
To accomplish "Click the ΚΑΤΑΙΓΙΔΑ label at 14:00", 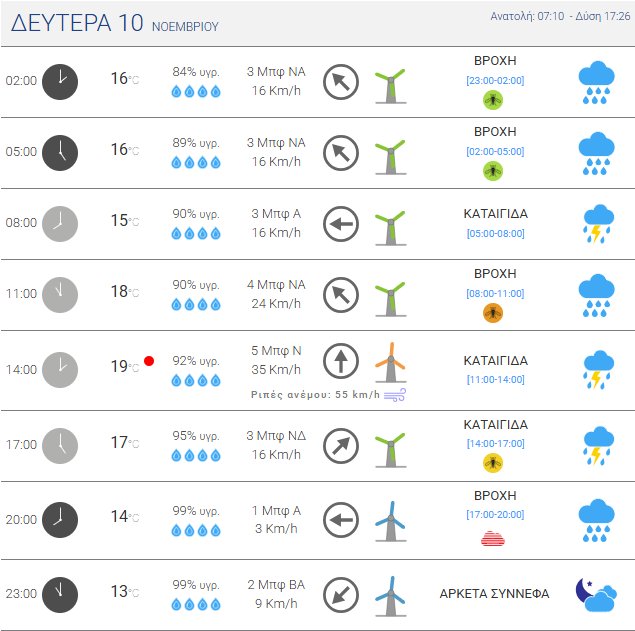I will coord(495,360).
